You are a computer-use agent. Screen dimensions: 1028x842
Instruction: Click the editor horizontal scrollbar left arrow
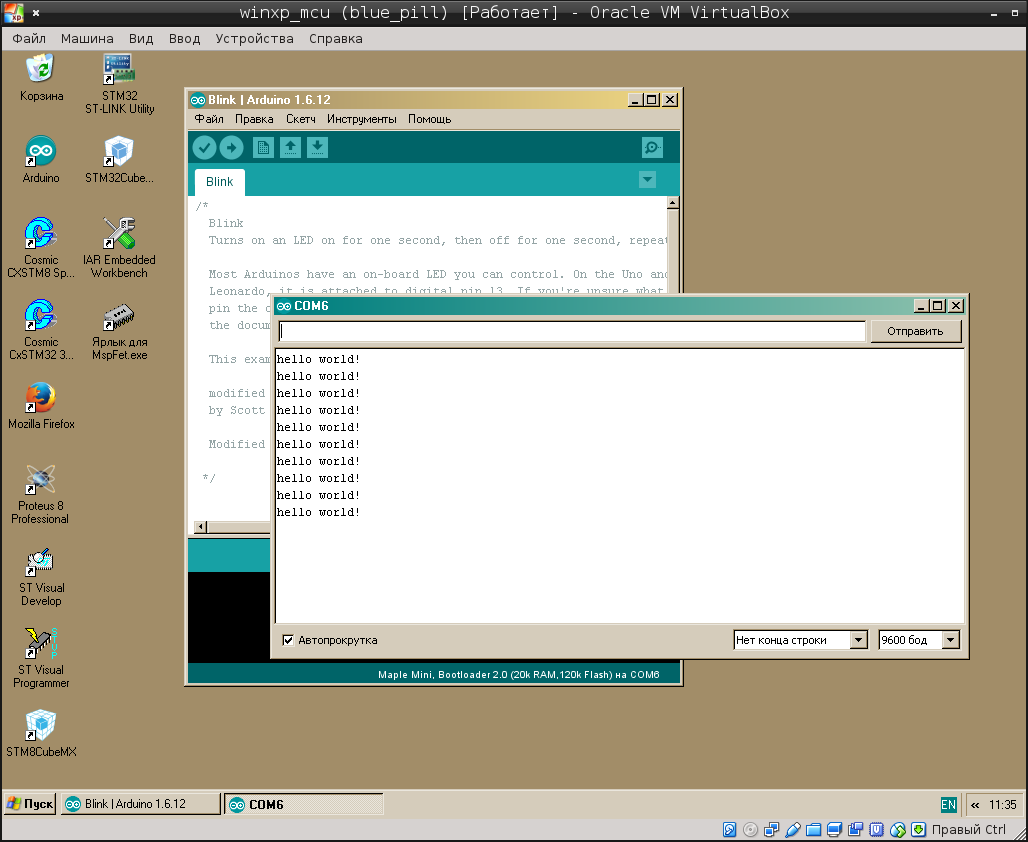pos(201,527)
